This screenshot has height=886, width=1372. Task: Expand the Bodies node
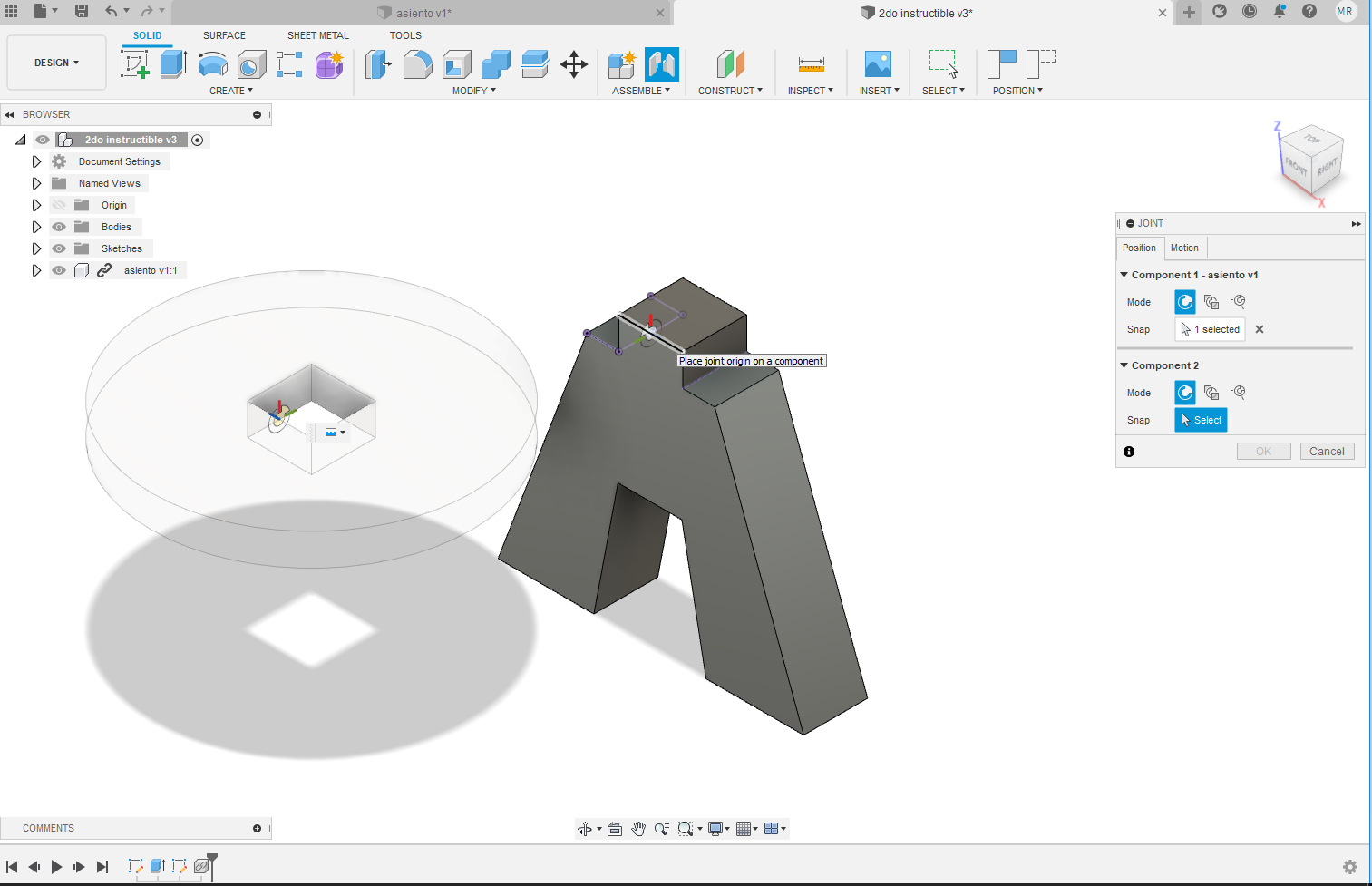[36, 227]
